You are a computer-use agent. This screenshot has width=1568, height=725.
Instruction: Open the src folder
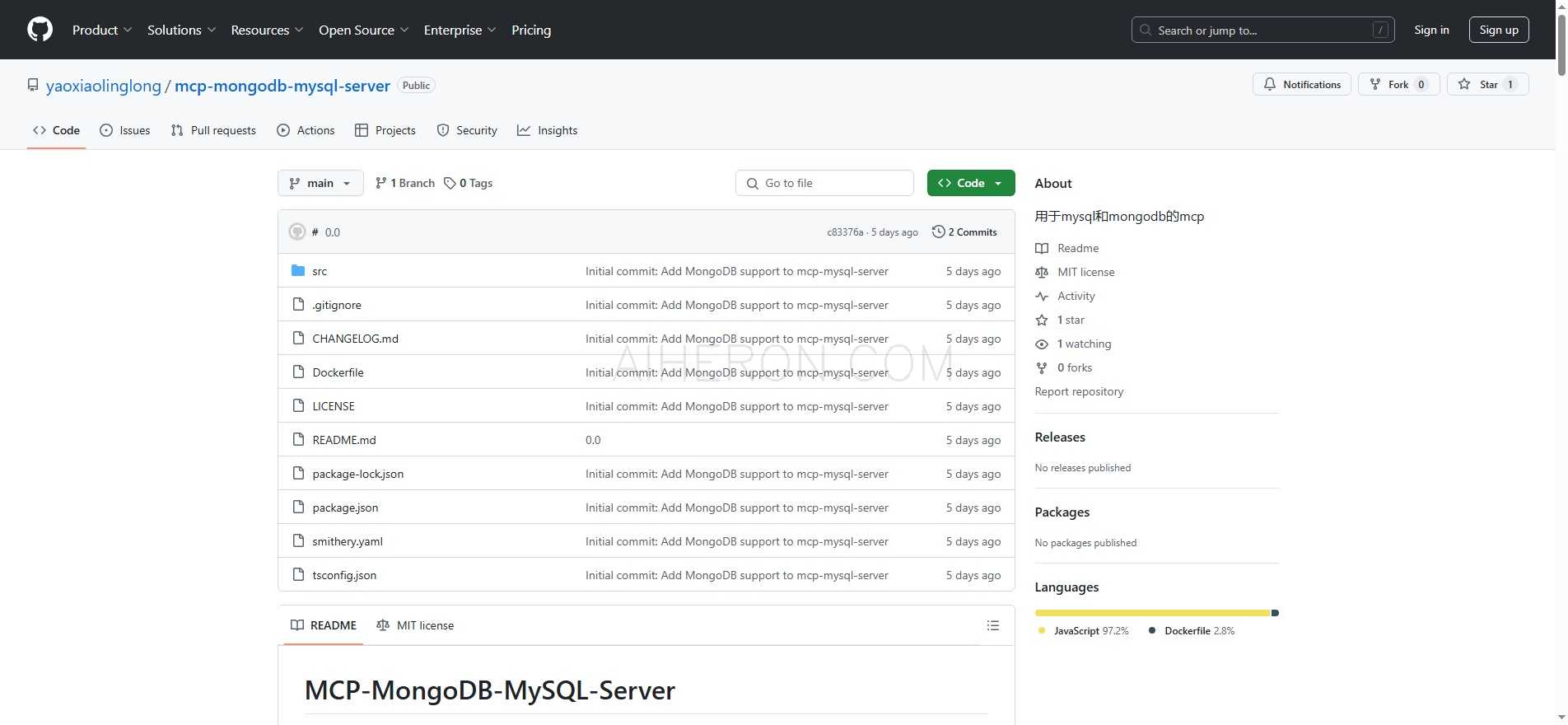click(320, 271)
